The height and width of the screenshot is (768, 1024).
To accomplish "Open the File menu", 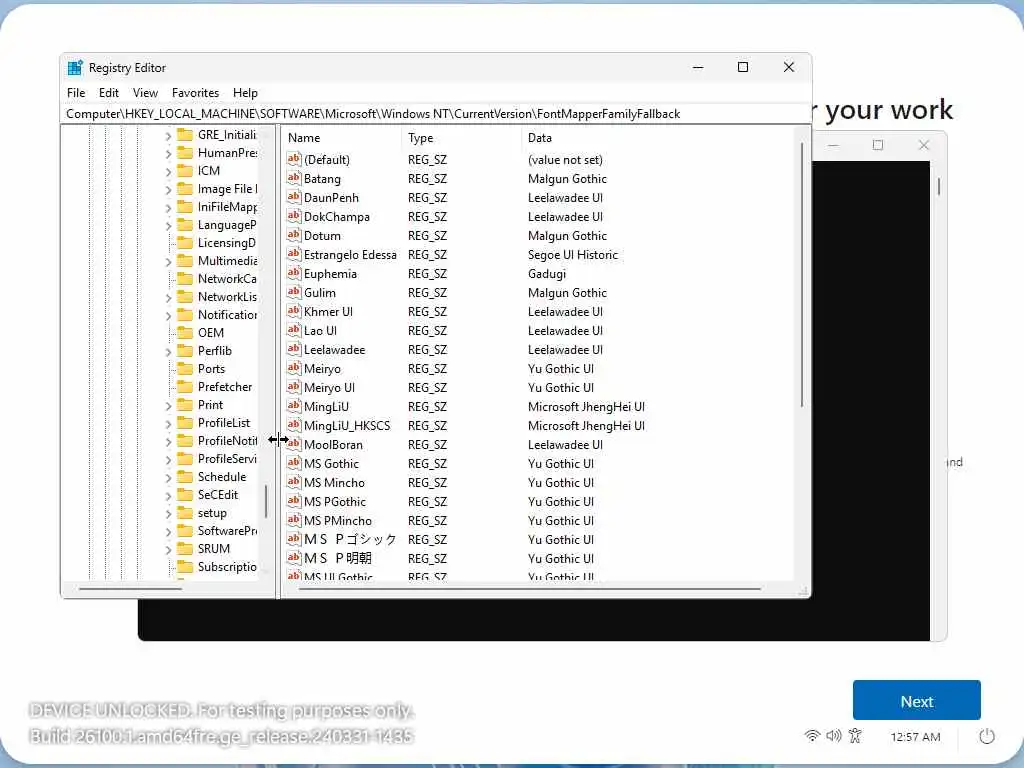I will [76, 93].
